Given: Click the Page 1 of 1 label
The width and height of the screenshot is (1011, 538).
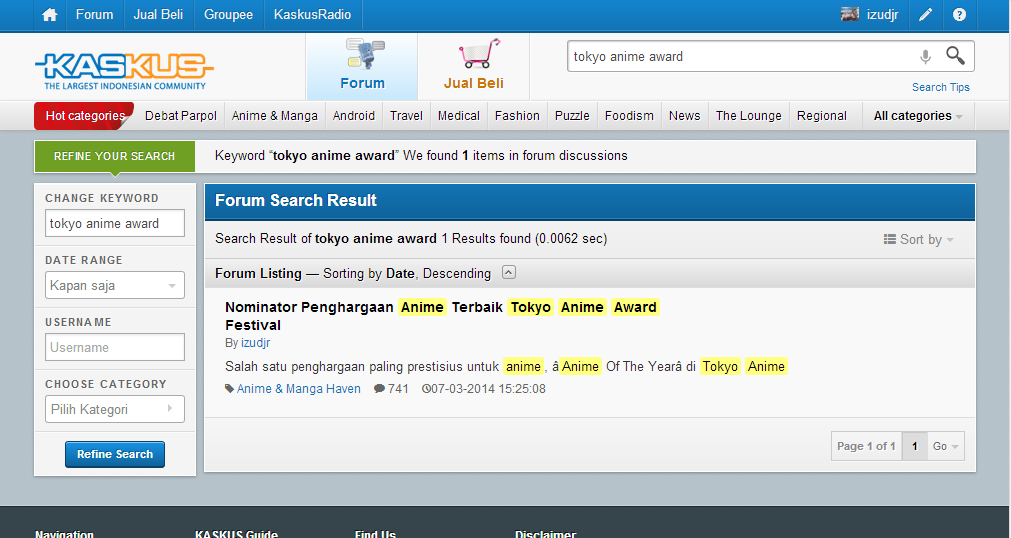Looking at the screenshot, I should [x=866, y=446].
